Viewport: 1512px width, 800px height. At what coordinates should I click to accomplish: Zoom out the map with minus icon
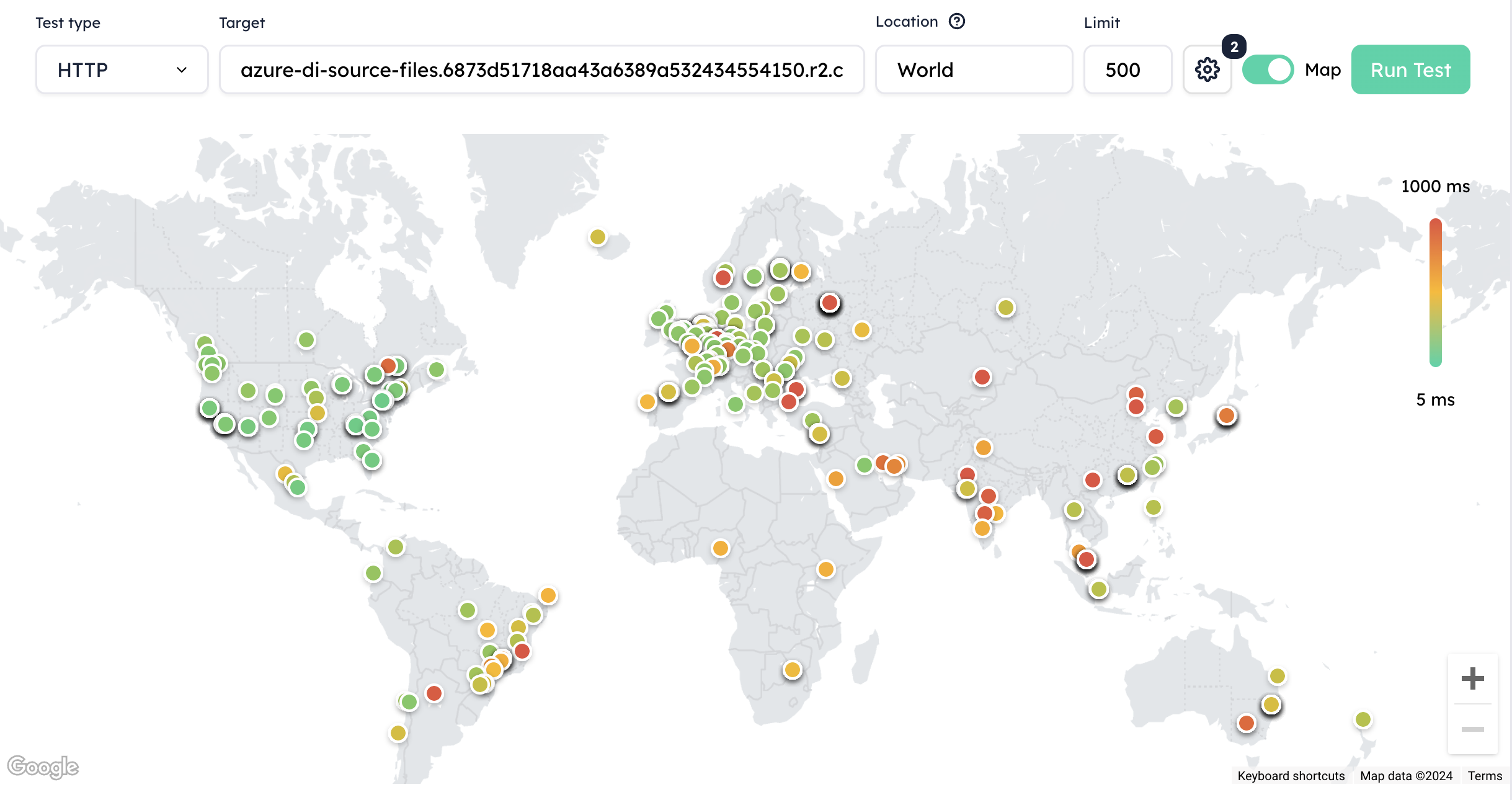[1472, 729]
